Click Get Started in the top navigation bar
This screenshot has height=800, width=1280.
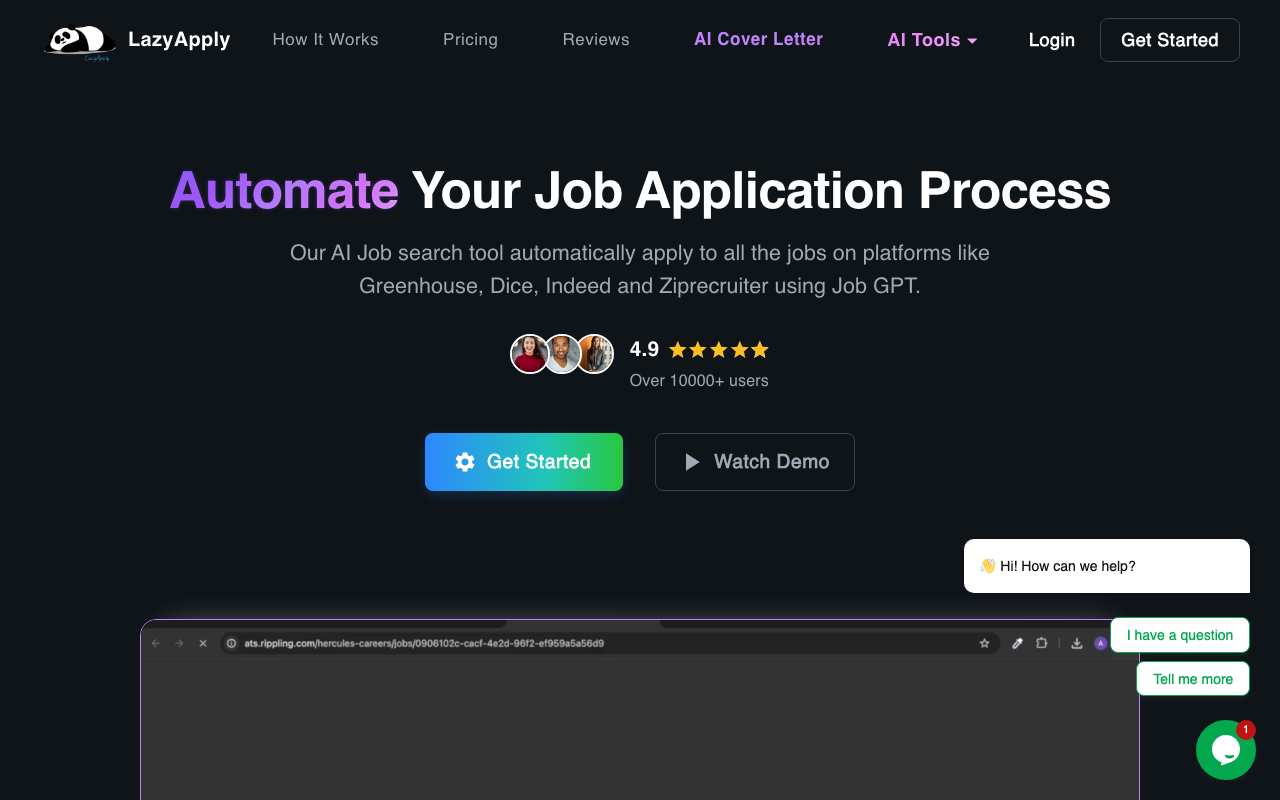[1169, 40]
